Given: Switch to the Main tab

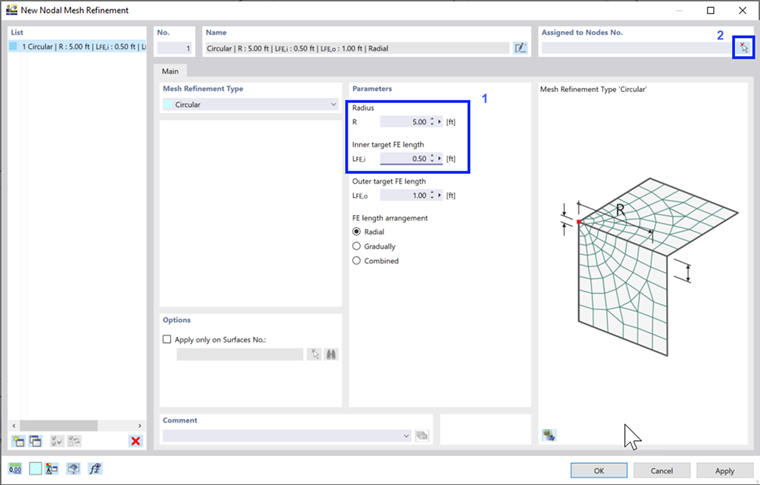Looking at the screenshot, I should click(170, 71).
